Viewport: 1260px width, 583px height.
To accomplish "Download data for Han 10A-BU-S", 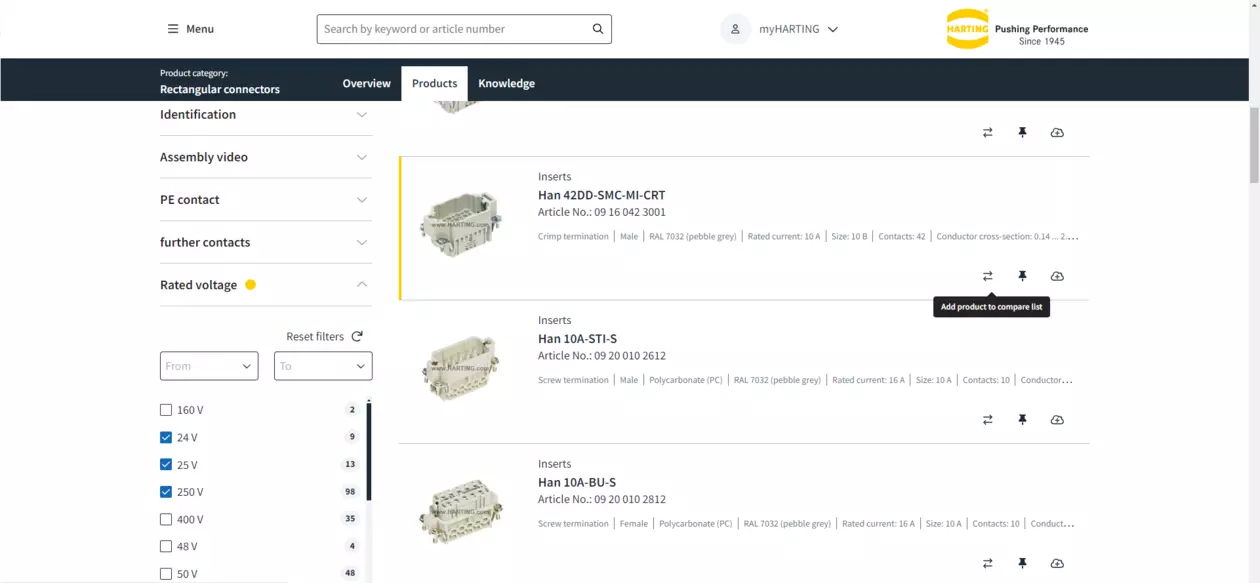I will click(1057, 563).
